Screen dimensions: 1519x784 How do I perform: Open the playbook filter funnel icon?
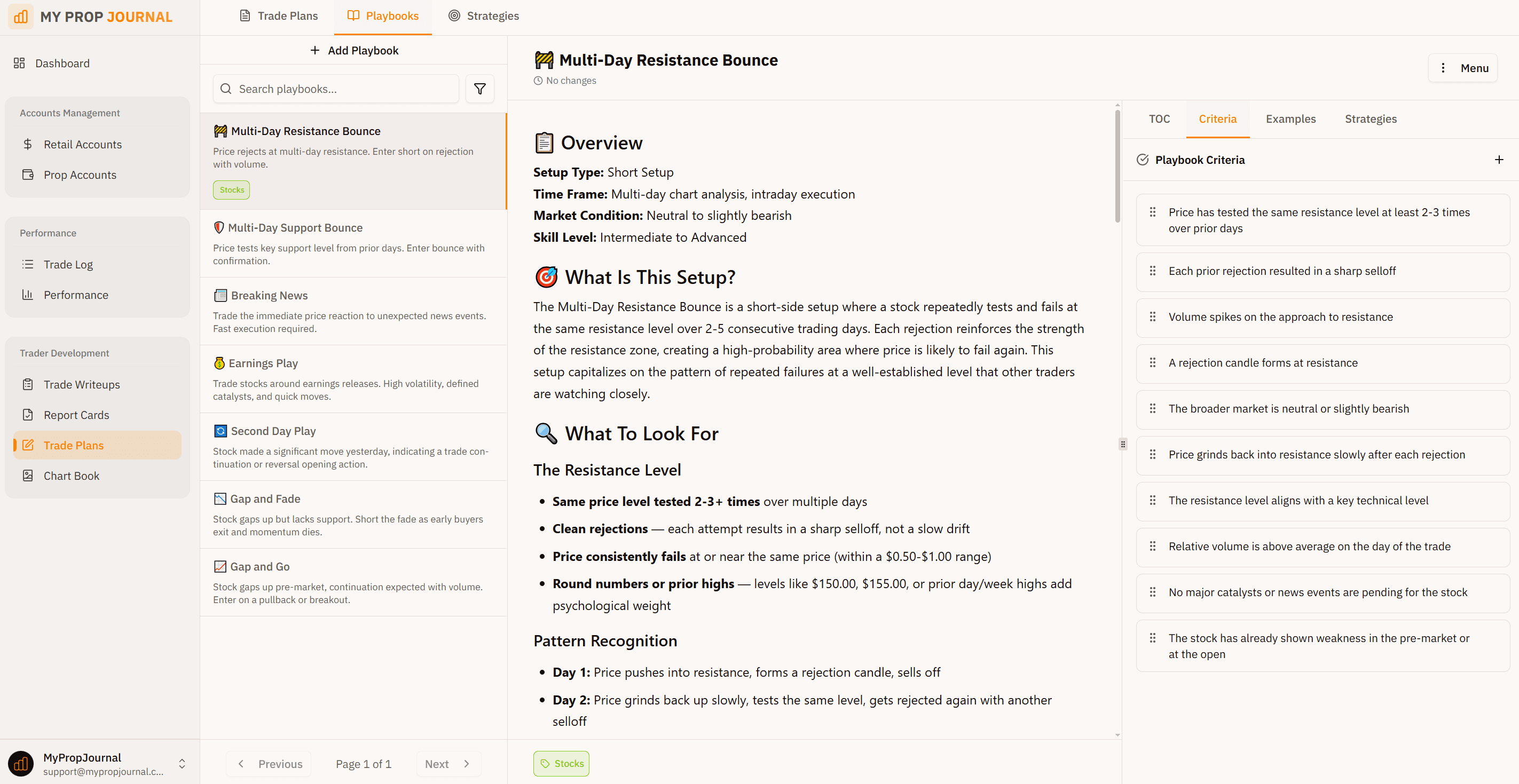coord(479,89)
